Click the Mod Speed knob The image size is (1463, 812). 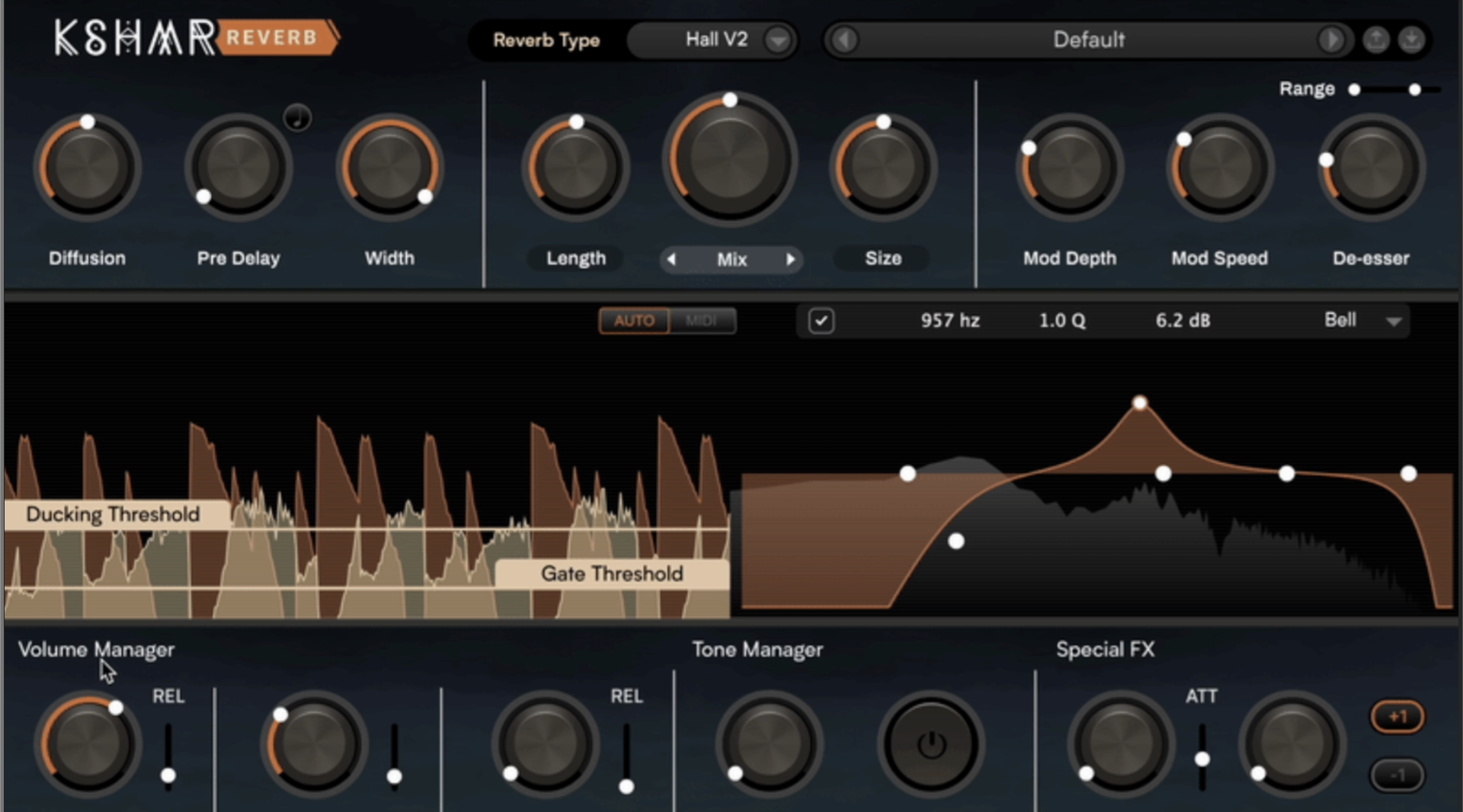(x=1220, y=168)
